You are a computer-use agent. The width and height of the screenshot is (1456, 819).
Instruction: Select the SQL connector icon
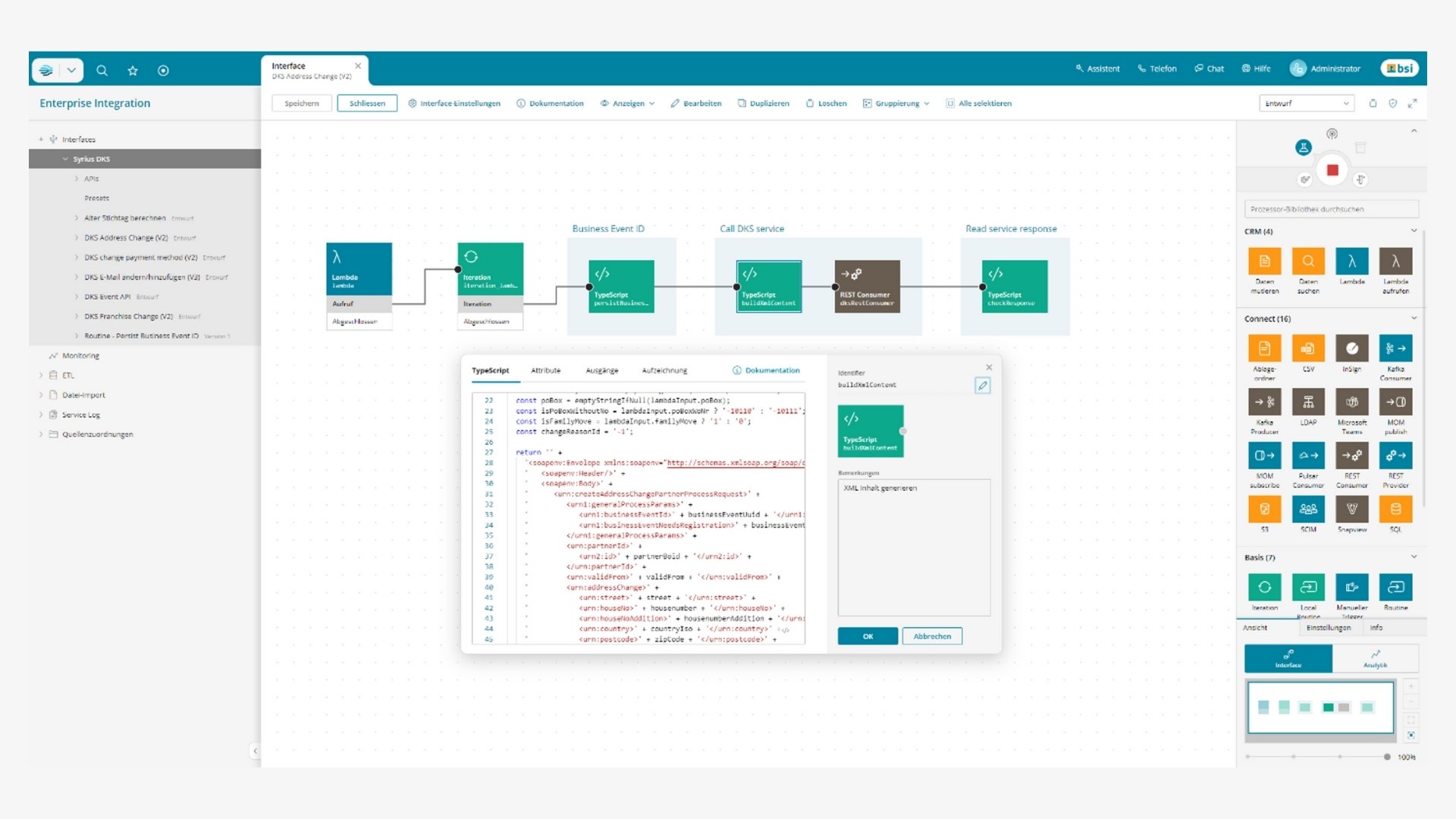click(x=1395, y=509)
